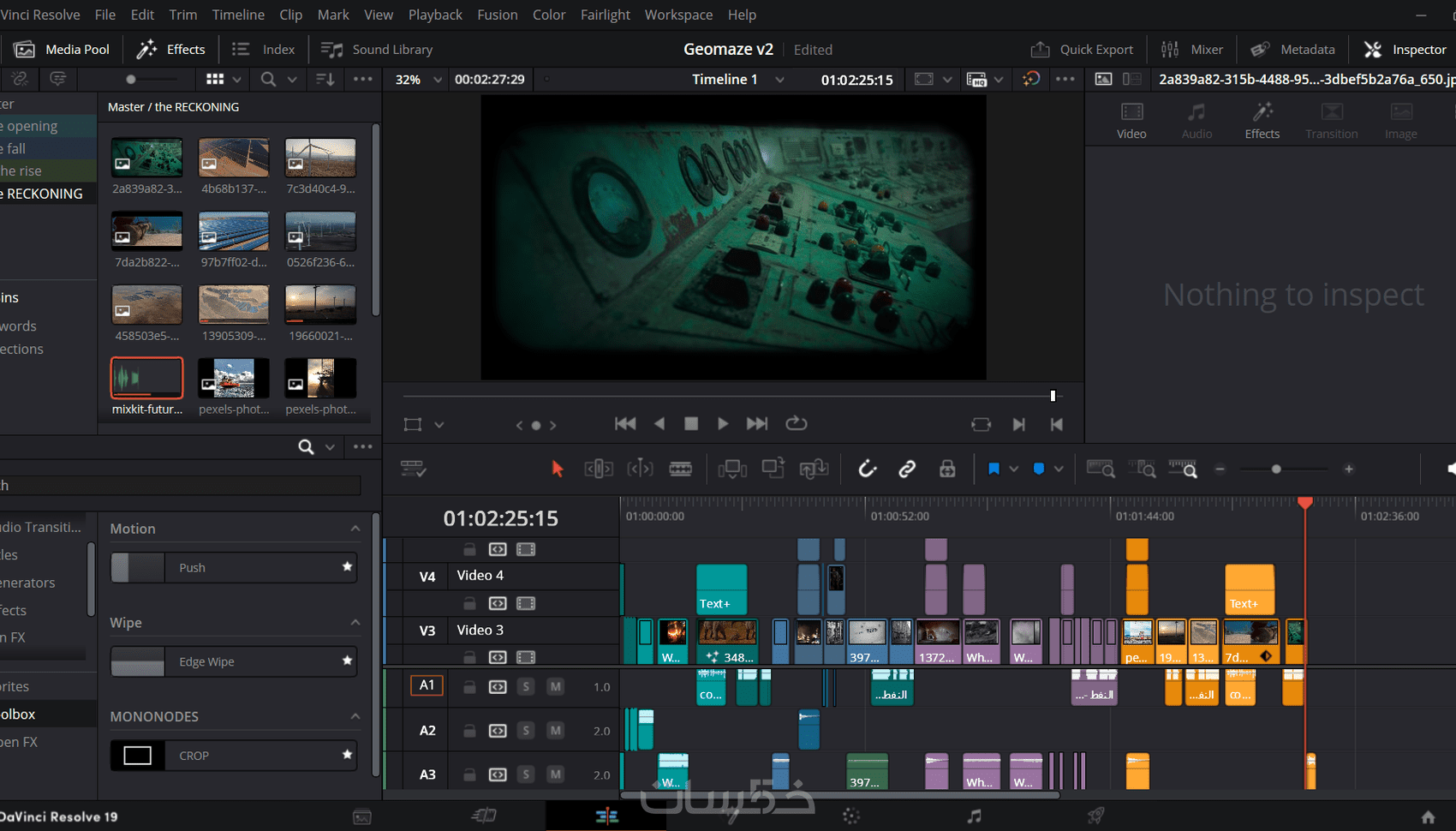Click the Position Lock padlock icon
The width and height of the screenshot is (1456, 831).
click(947, 469)
